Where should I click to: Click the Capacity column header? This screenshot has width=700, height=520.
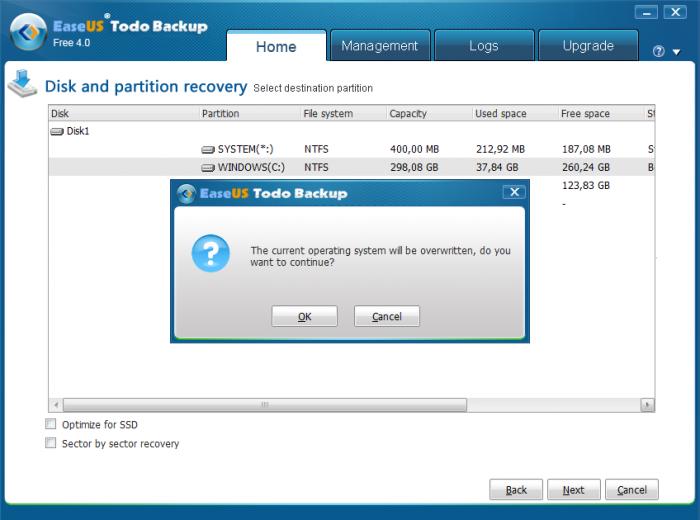pos(429,113)
